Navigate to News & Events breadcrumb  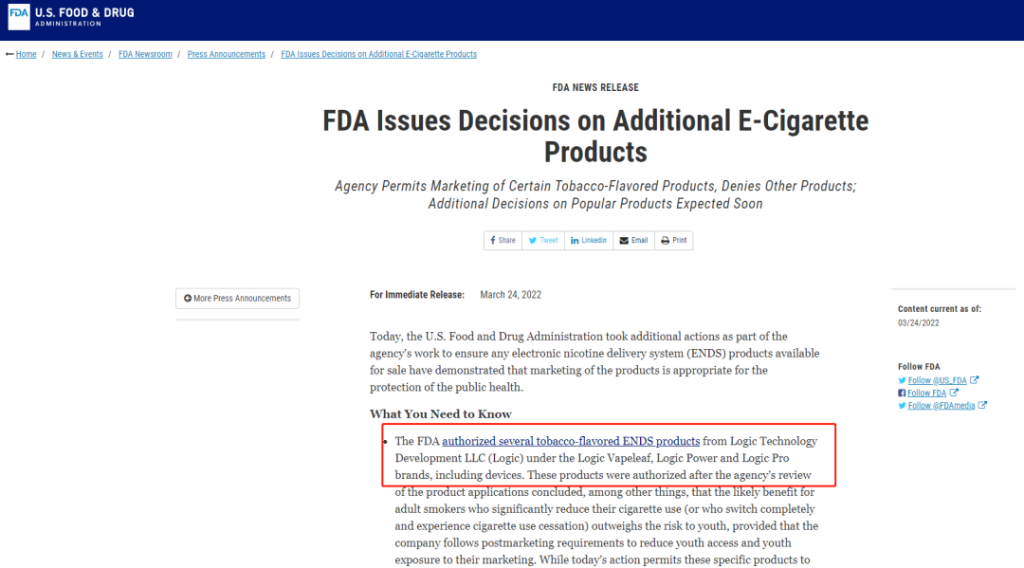tap(77, 54)
